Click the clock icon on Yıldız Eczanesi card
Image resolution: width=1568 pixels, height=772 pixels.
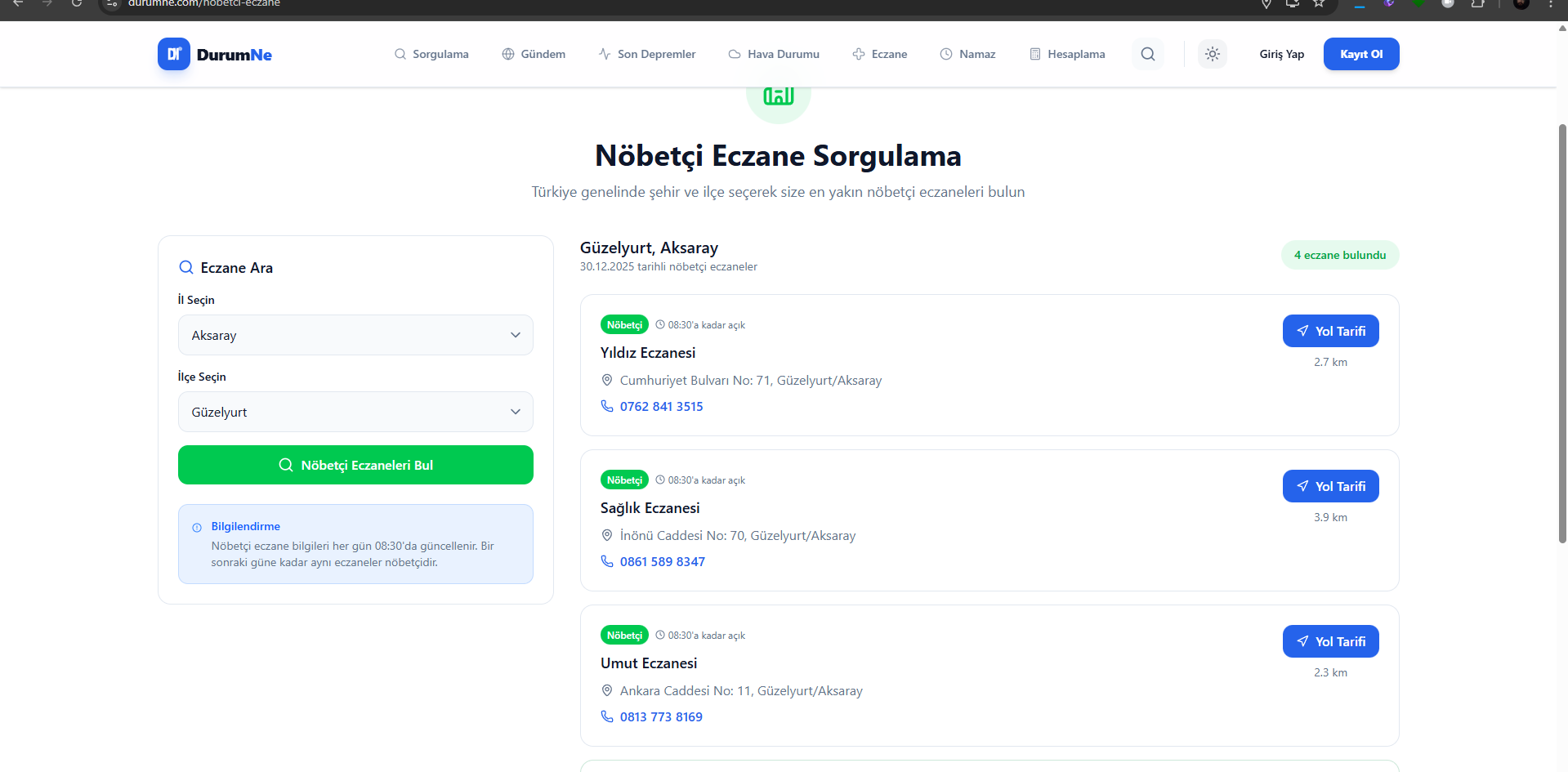660,324
